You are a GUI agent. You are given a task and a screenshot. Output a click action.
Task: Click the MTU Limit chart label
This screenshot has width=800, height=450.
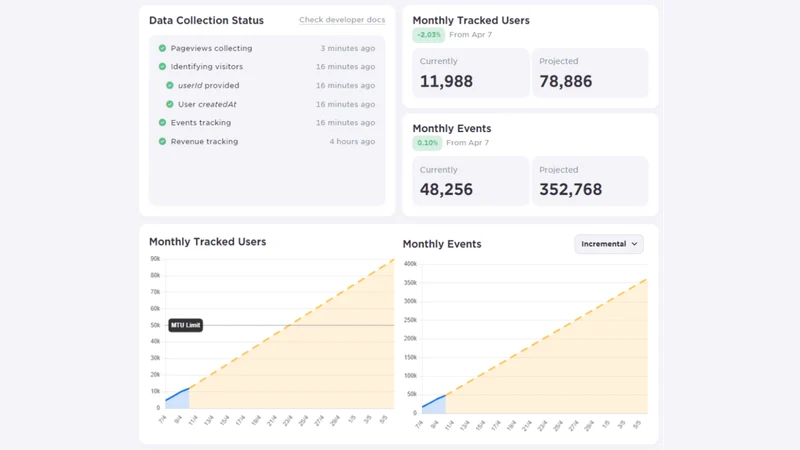(186, 325)
